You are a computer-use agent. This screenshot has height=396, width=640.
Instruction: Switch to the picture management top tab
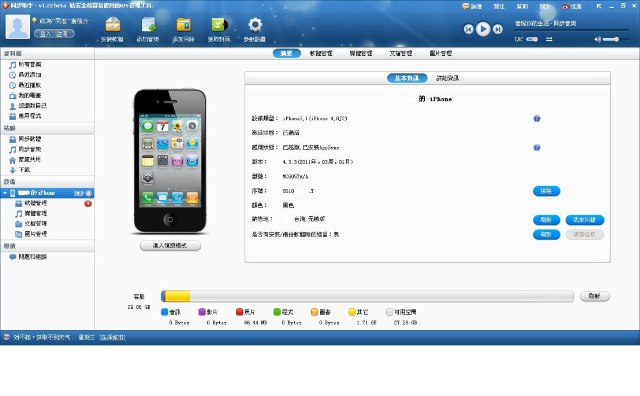click(x=440, y=53)
